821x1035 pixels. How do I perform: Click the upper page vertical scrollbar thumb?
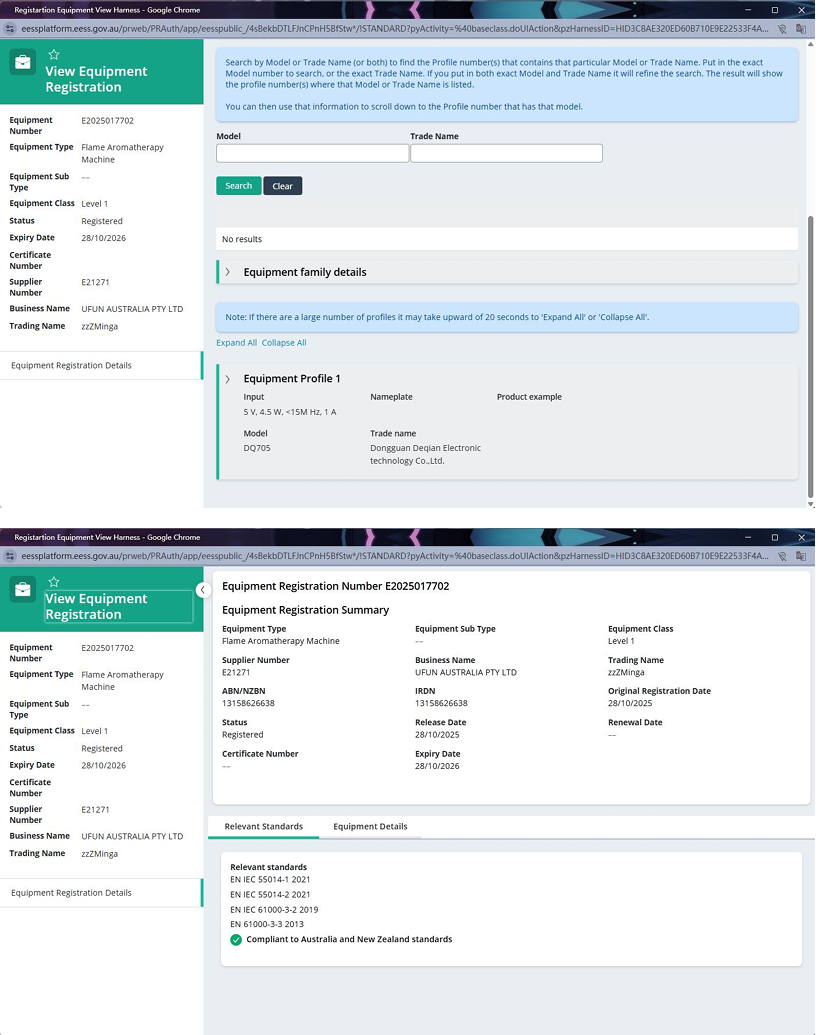click(810, 356)
